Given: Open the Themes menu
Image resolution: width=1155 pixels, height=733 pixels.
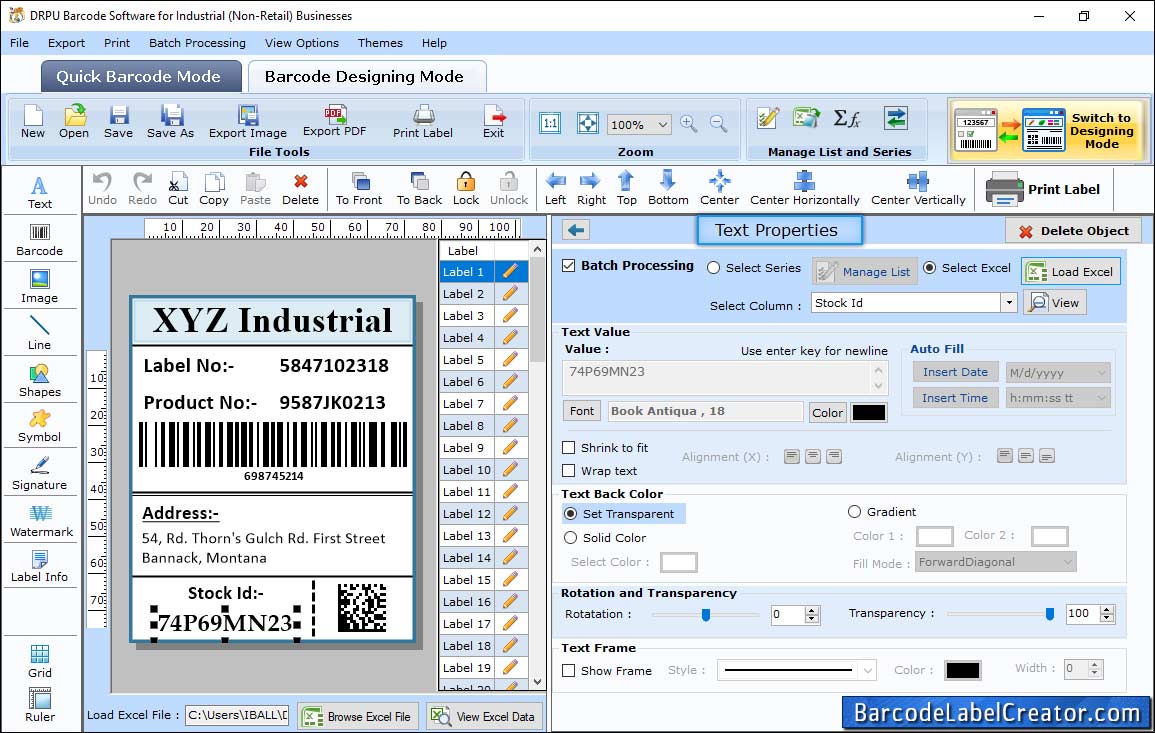Looking at the screenshot, I should (x=380, y=43).
